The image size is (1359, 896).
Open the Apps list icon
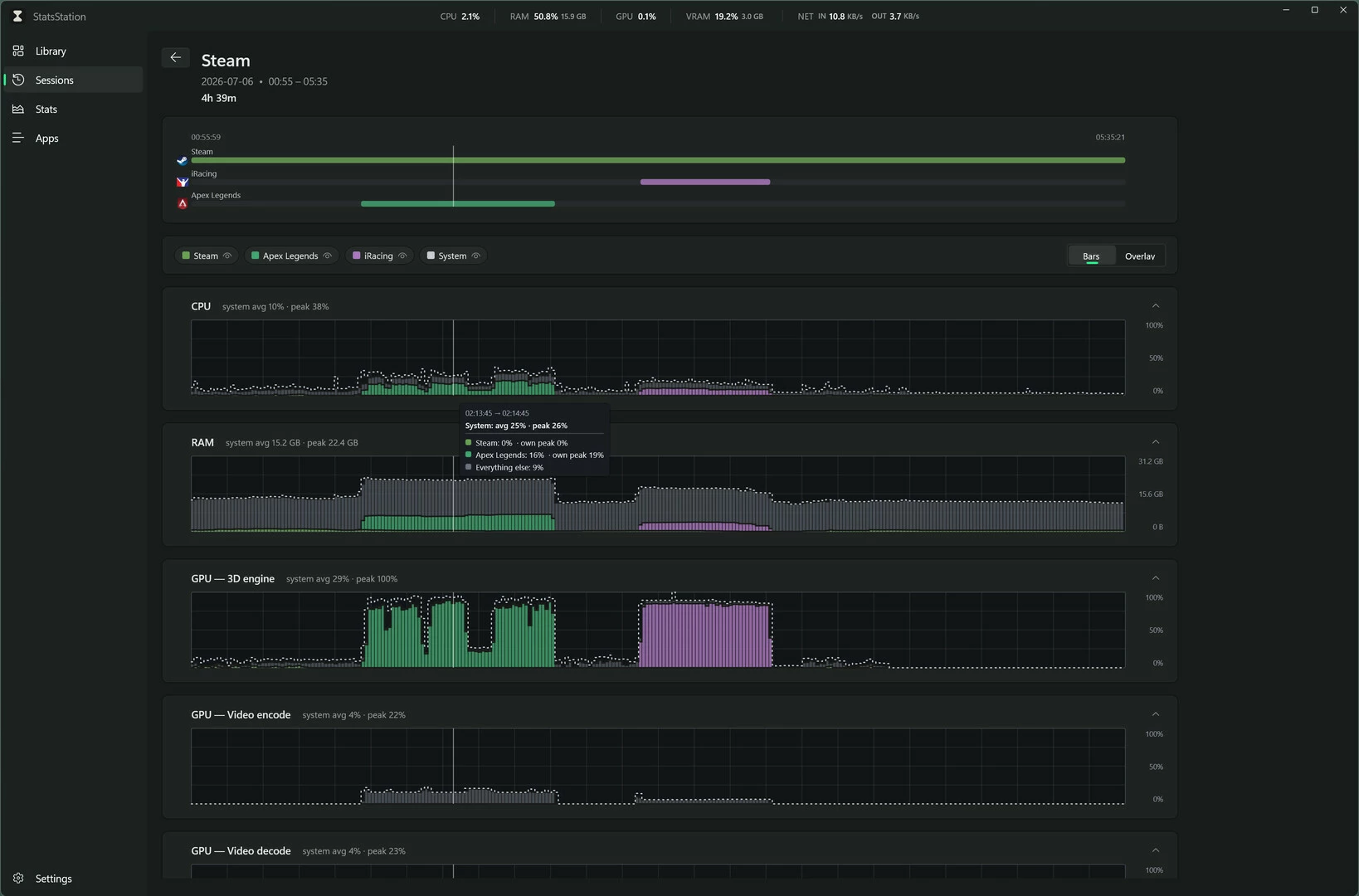coord(18,138)
